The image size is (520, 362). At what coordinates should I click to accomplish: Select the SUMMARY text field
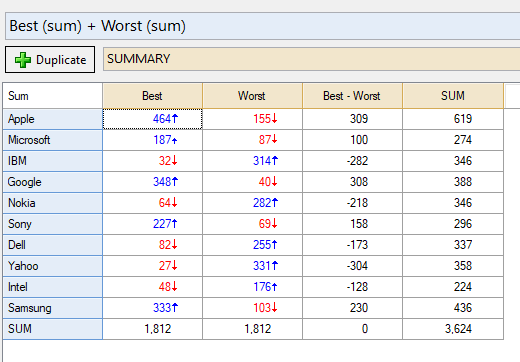[x=311, y=59]
